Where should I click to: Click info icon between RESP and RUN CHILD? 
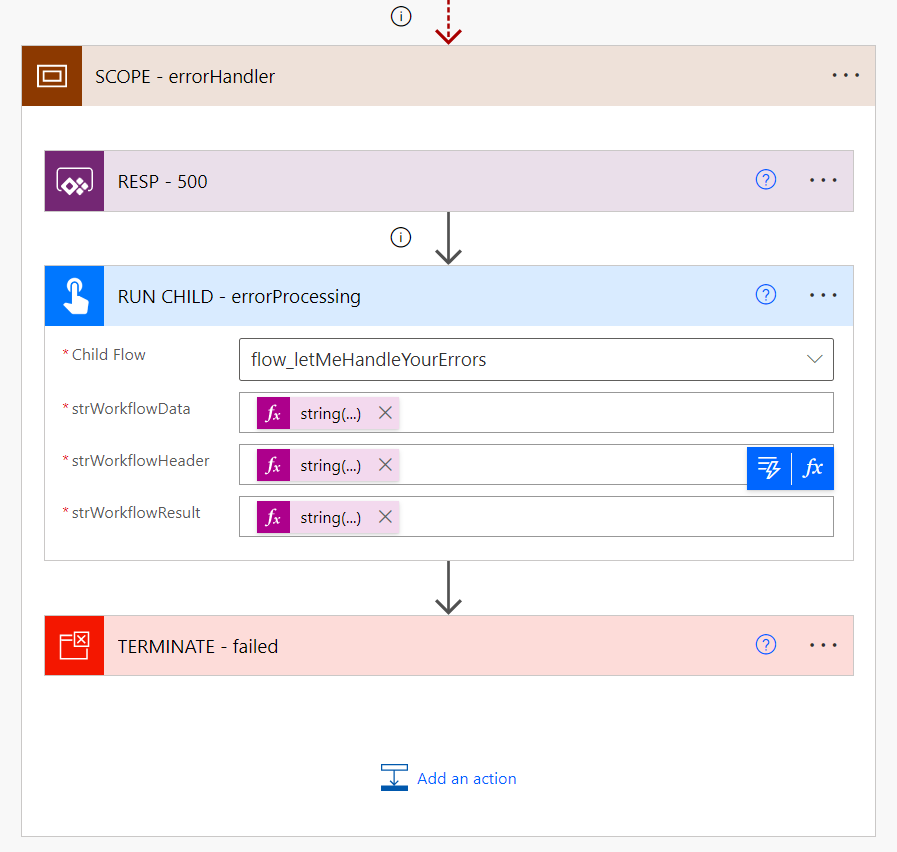pyautogui.click(x=401, y=237)
